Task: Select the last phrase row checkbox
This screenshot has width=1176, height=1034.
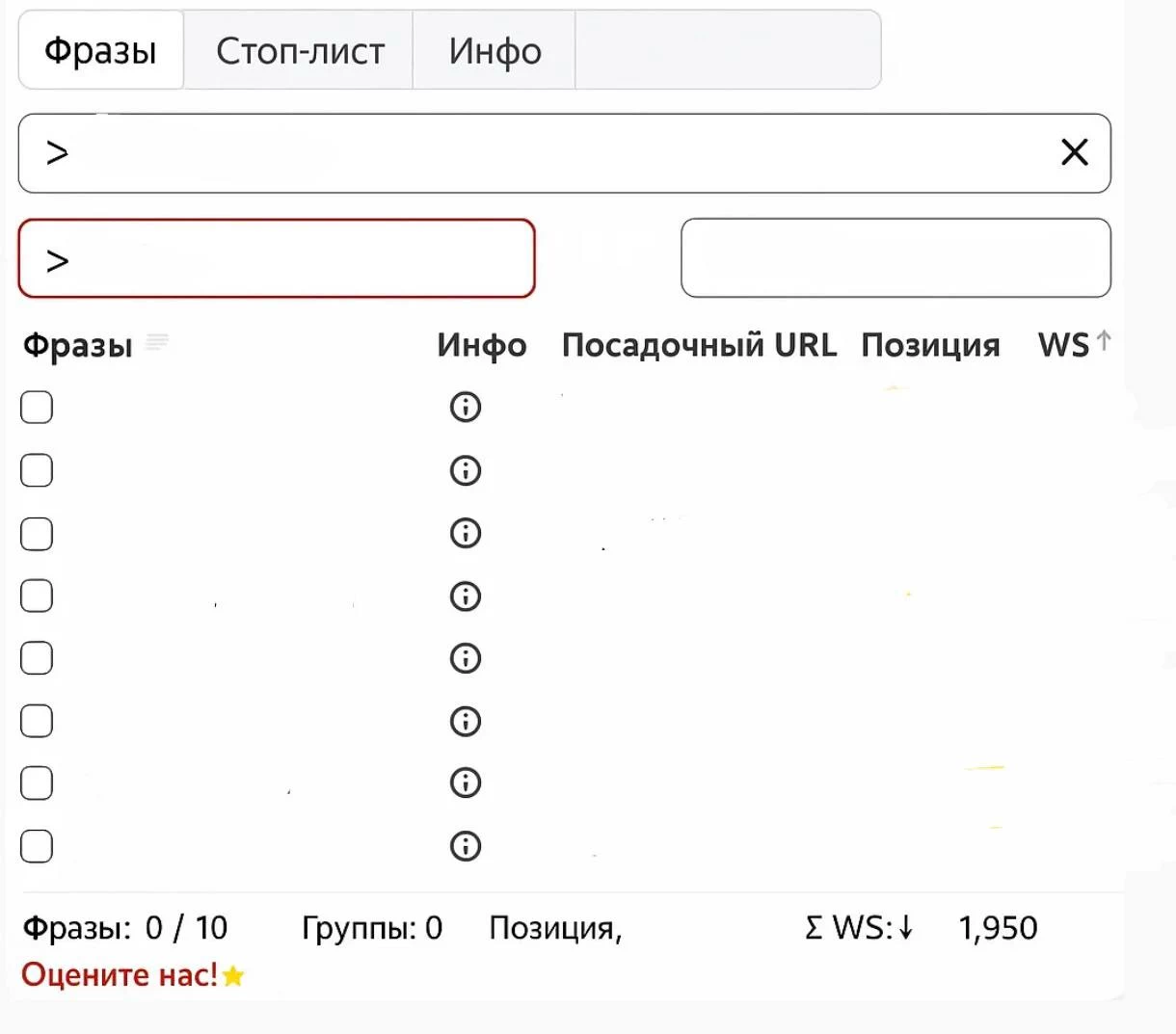Action: (x=37, y=846)
